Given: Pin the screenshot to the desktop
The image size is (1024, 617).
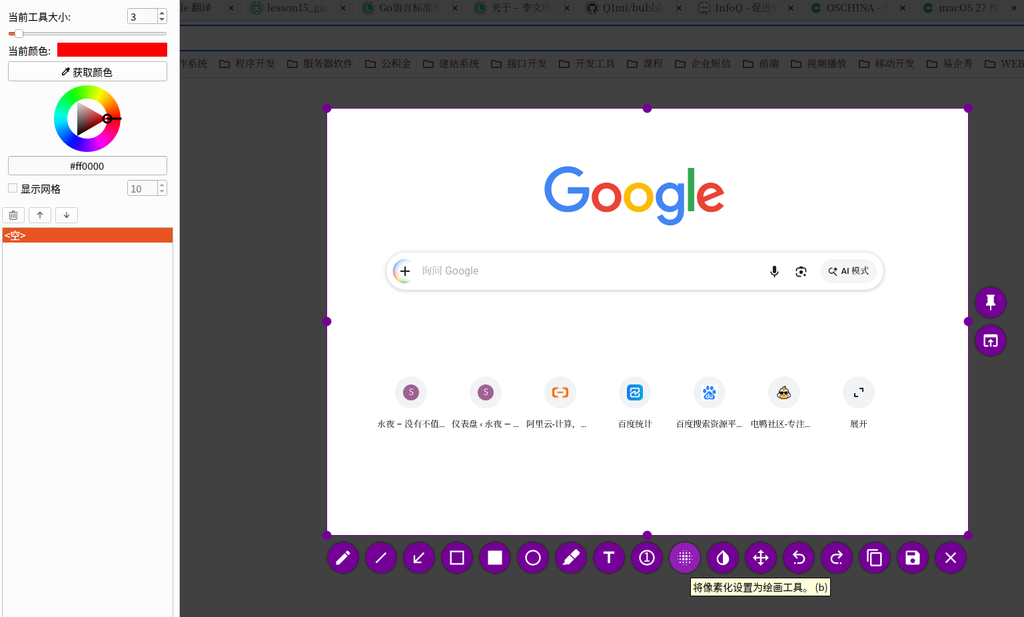Looking at the screenshot, I should 991,302.
